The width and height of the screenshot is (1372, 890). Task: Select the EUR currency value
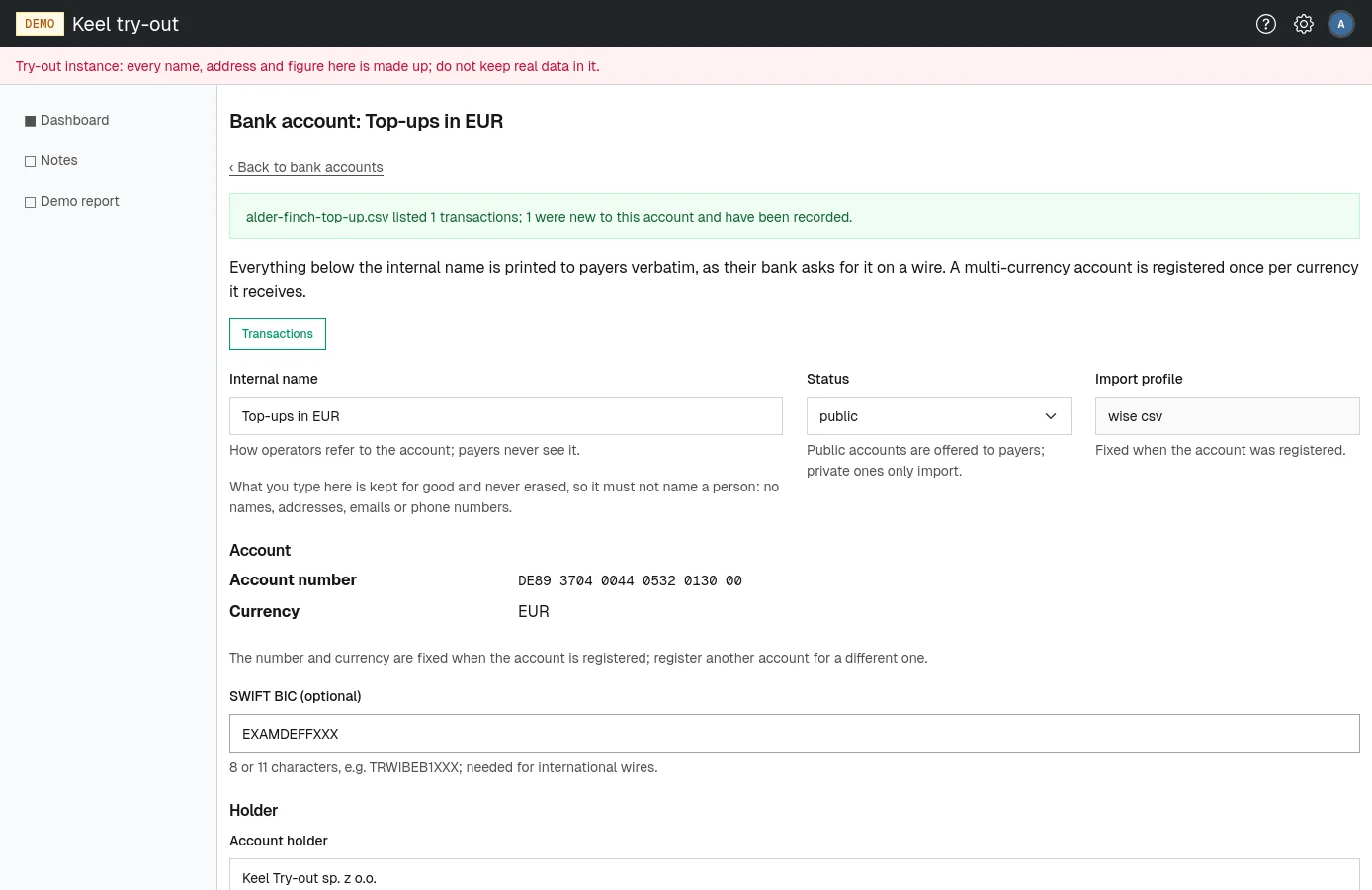[x=534, y=611]
